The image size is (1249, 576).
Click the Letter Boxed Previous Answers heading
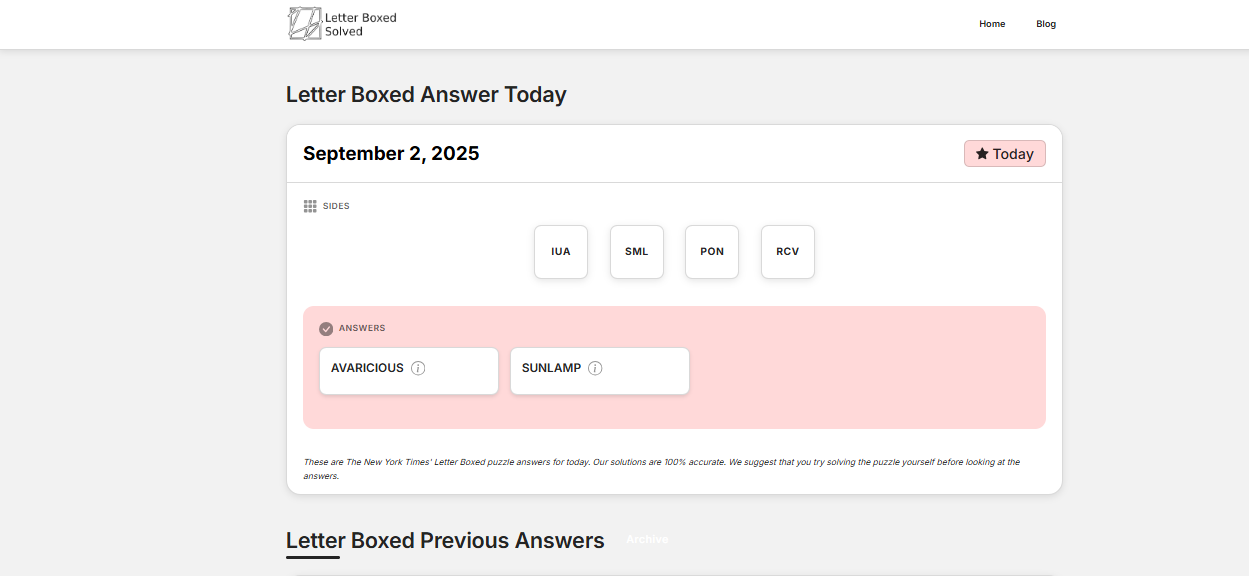click(445, 541)
